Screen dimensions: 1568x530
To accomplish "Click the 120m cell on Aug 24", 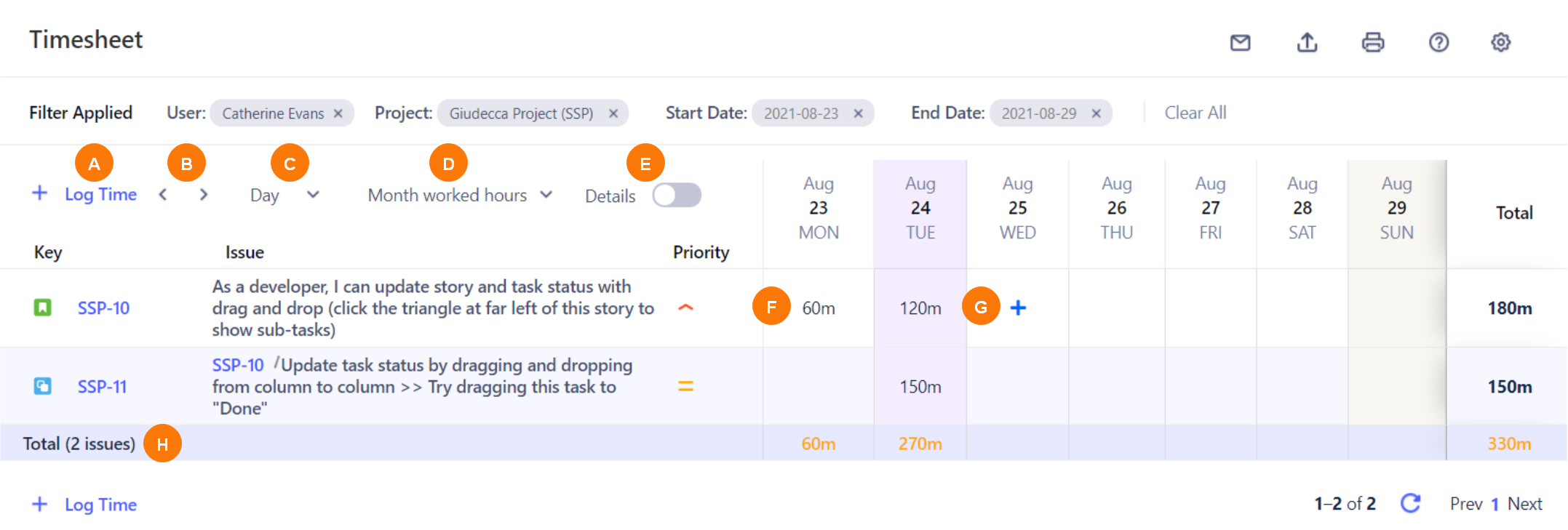I will pyautogui.click(x=920, y=308).
